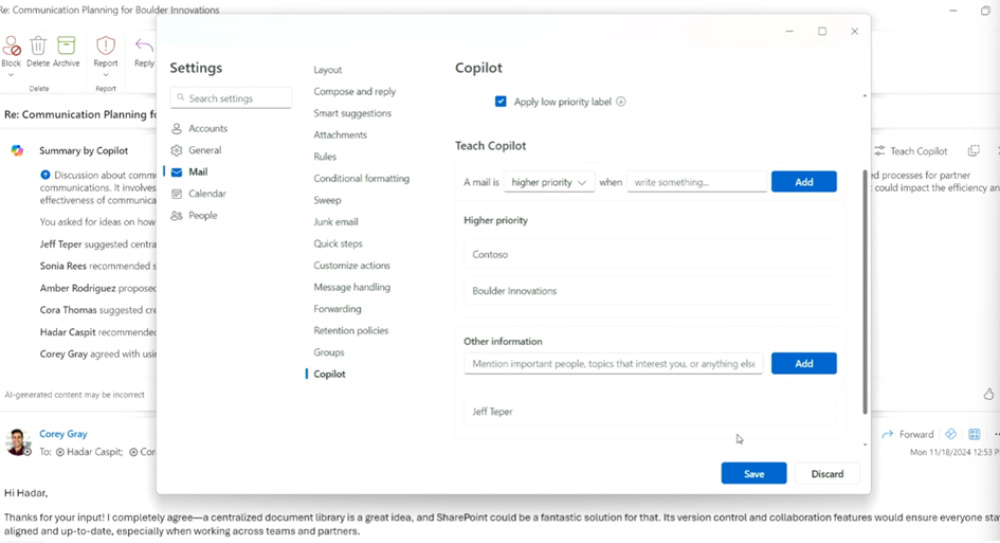Open Rules settings

(x=325, y=156)
